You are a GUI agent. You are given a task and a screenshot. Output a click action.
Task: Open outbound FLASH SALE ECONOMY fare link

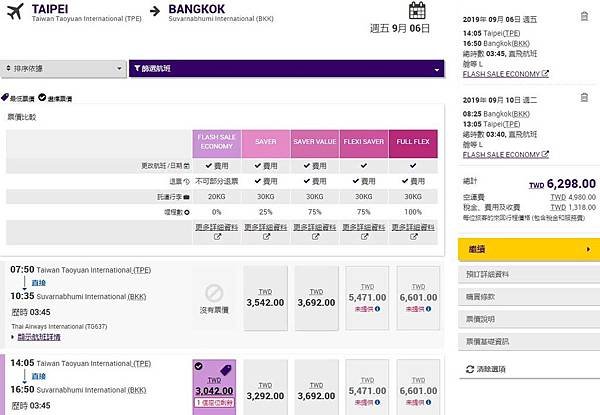[505, 74]
